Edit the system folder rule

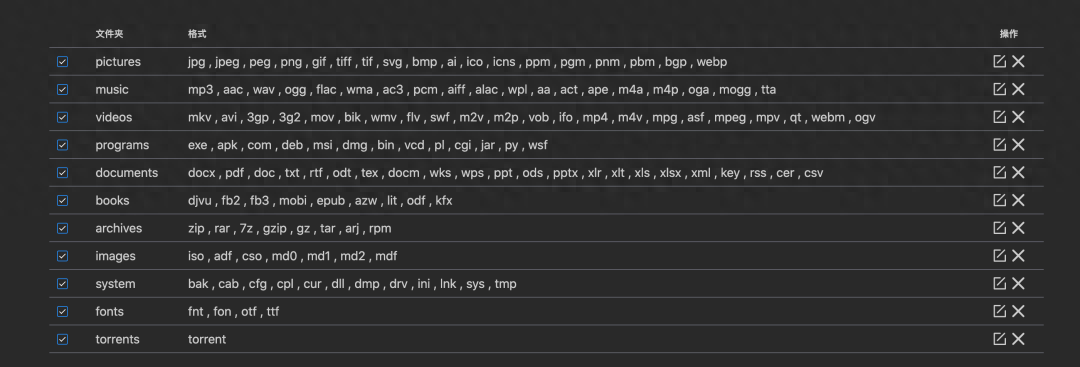pos(999,284)
